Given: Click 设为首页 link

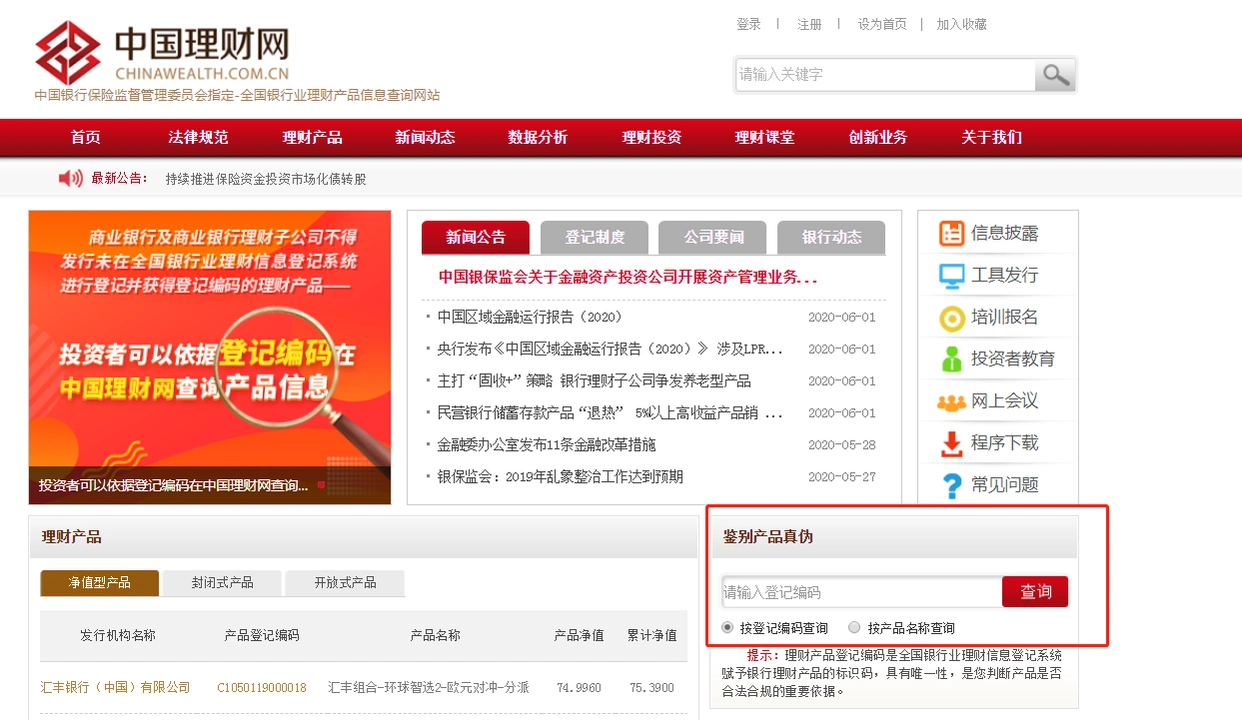Looking at the screenshot, I should coord(882,24).
